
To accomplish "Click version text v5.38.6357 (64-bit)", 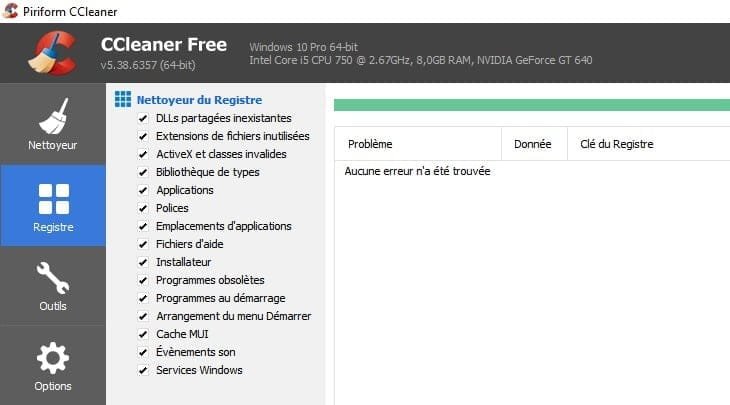I will click(148, 65).
